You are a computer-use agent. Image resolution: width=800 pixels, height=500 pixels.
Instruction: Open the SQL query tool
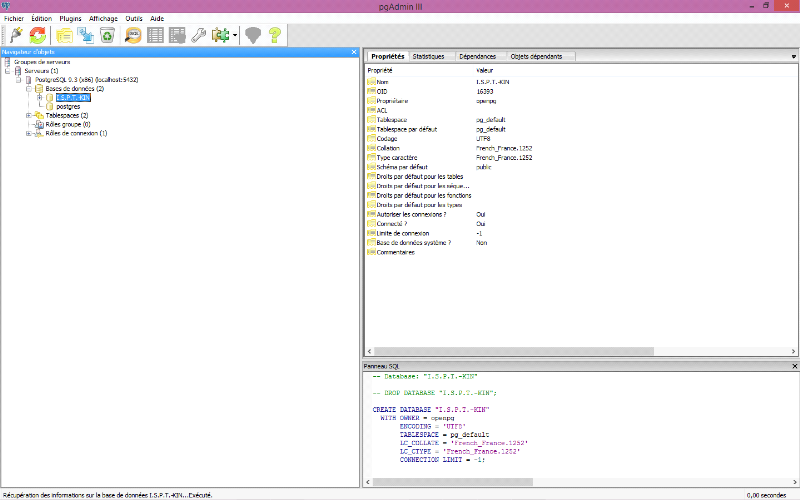(133, 35)
